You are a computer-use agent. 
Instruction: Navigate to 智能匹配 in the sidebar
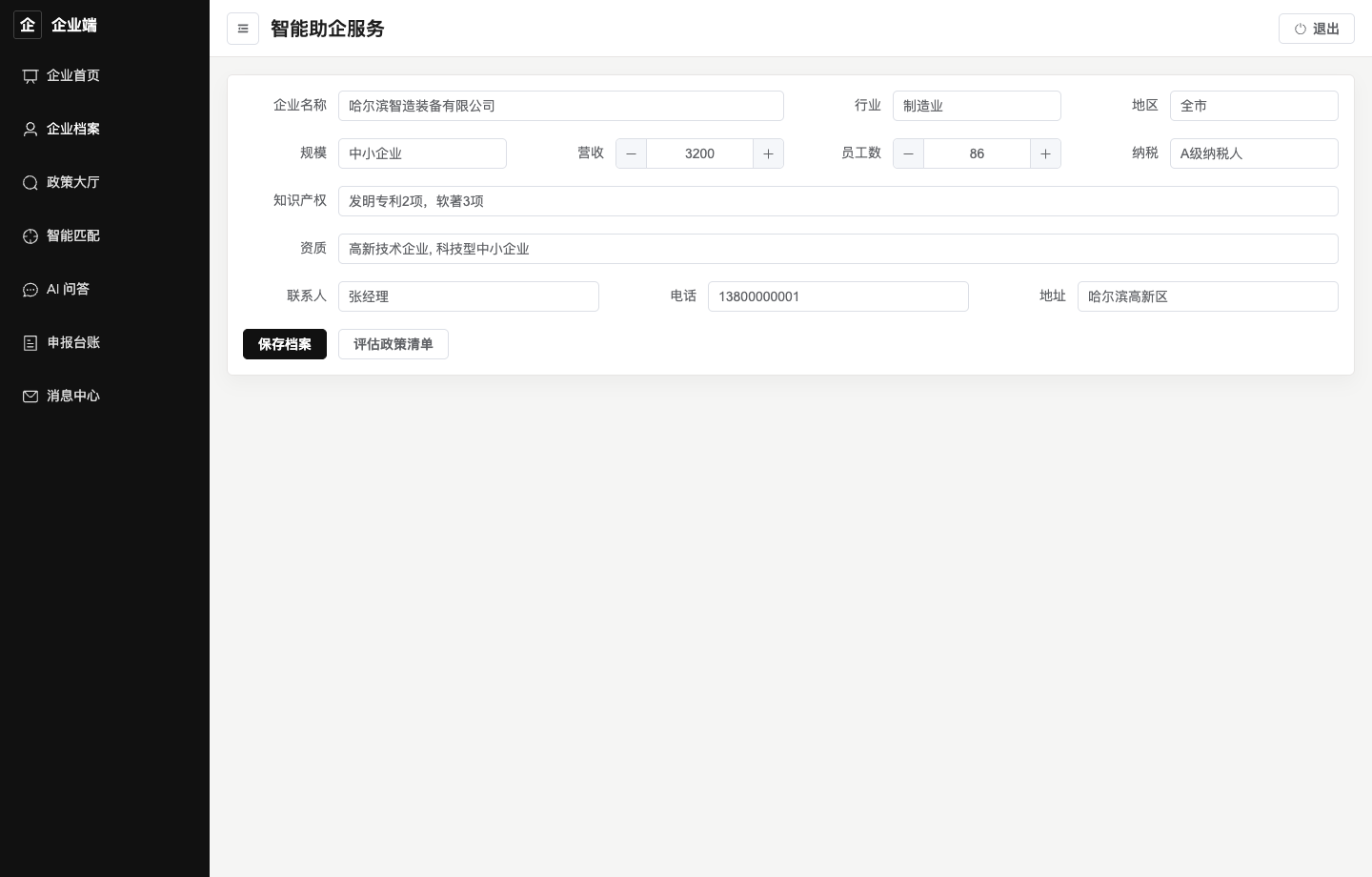105,235
